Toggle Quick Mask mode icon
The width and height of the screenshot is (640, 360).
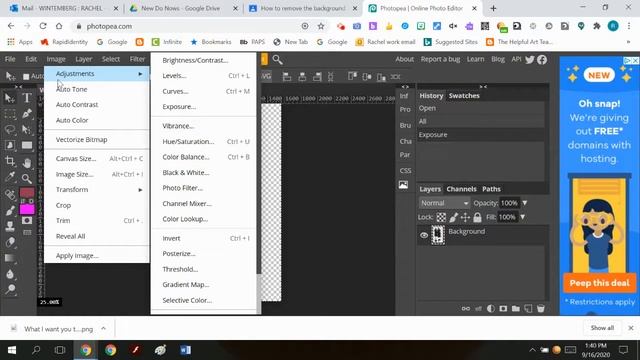coord(27,220)
